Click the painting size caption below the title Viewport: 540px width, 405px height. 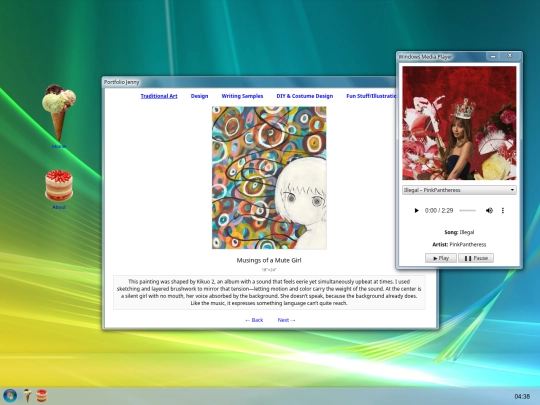269,270
